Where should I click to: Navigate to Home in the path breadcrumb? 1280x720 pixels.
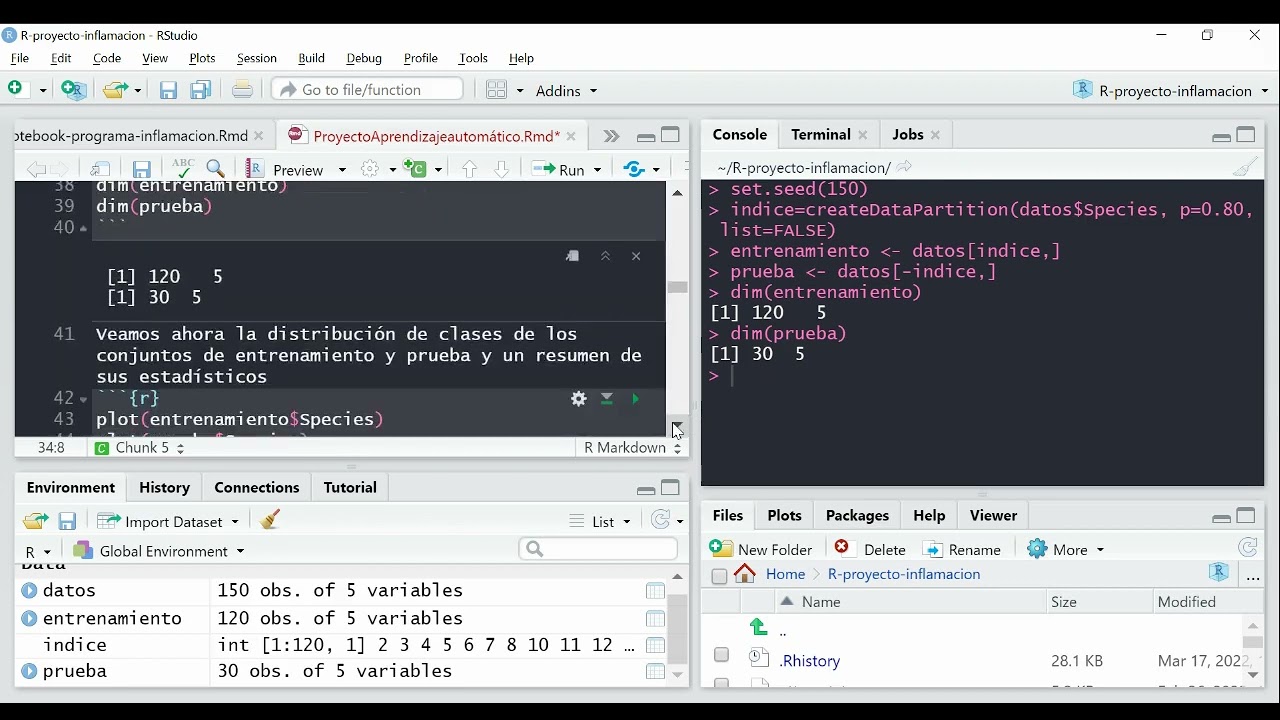[x=784, y=574]
